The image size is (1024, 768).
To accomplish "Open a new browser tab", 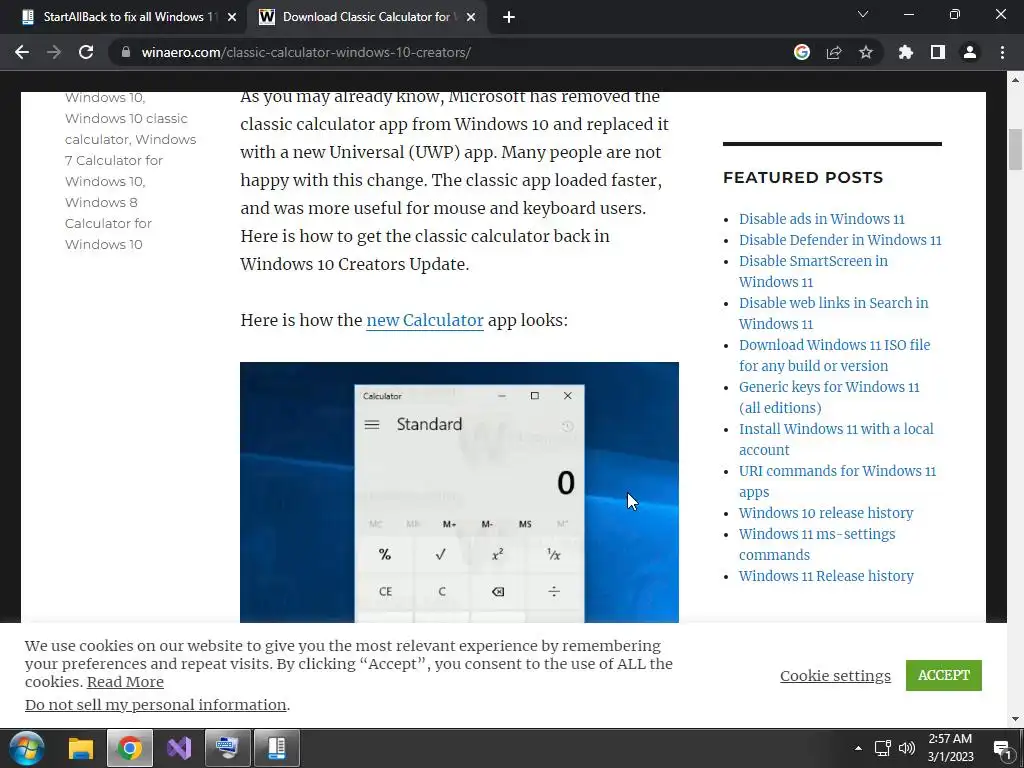I will click(x=509, y=17).
